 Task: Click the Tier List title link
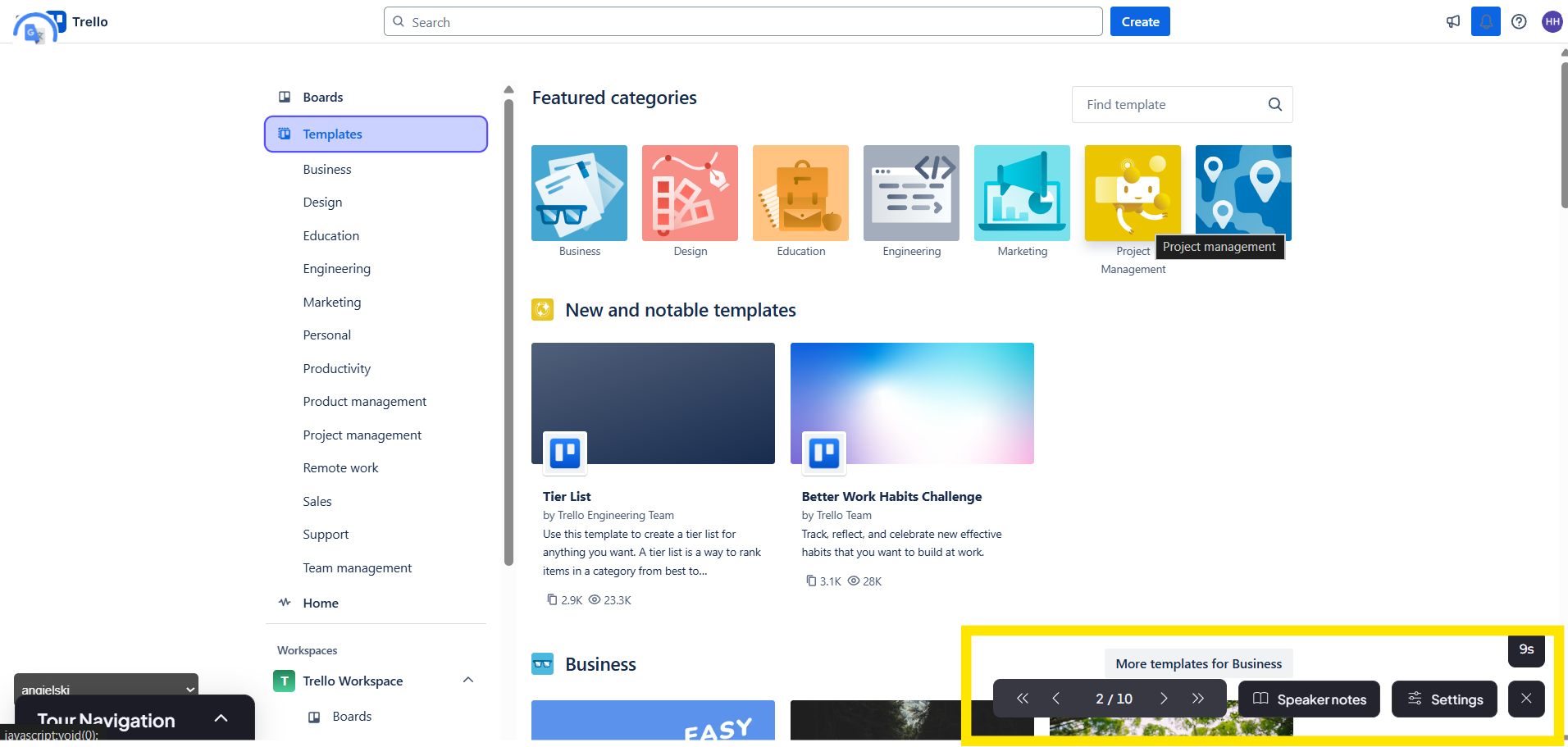click(567, 496)
